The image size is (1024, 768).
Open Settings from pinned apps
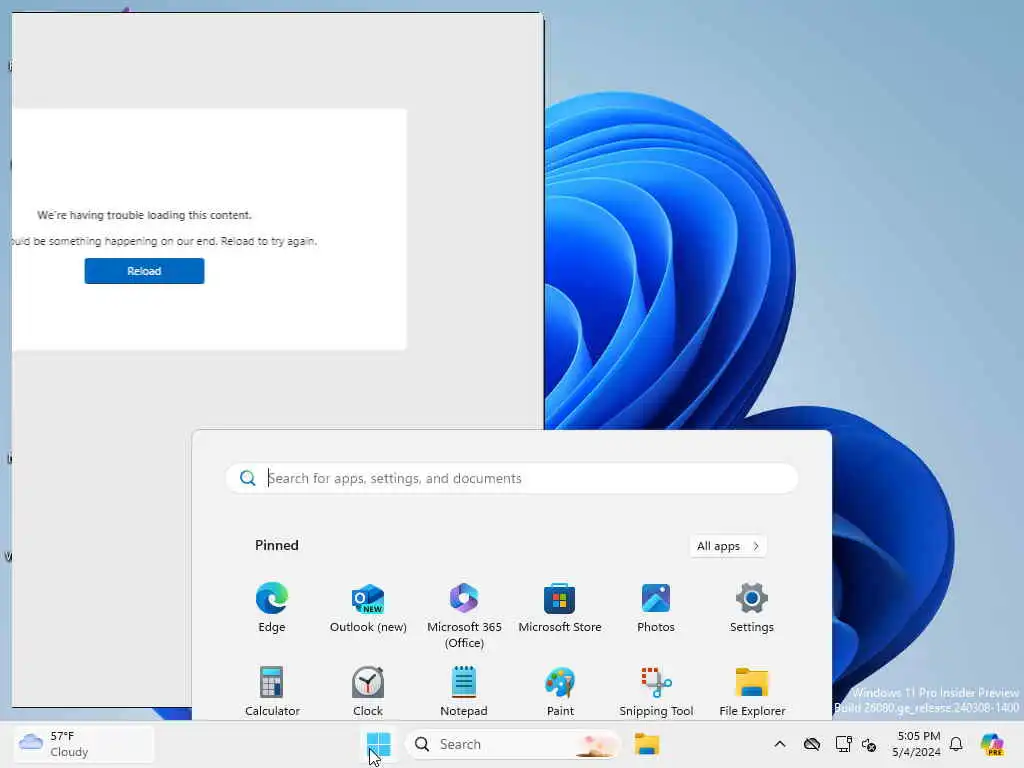(x=752, y=607)
